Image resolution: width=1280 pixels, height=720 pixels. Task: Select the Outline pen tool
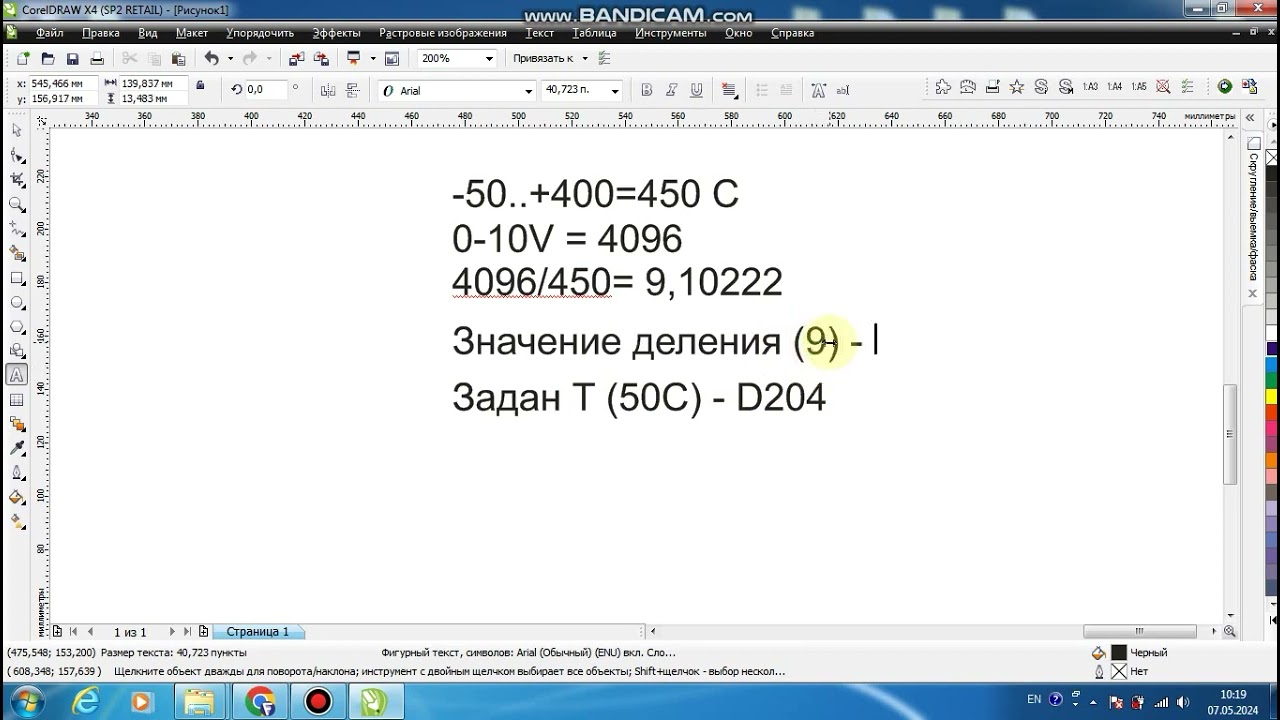[16, 473]
